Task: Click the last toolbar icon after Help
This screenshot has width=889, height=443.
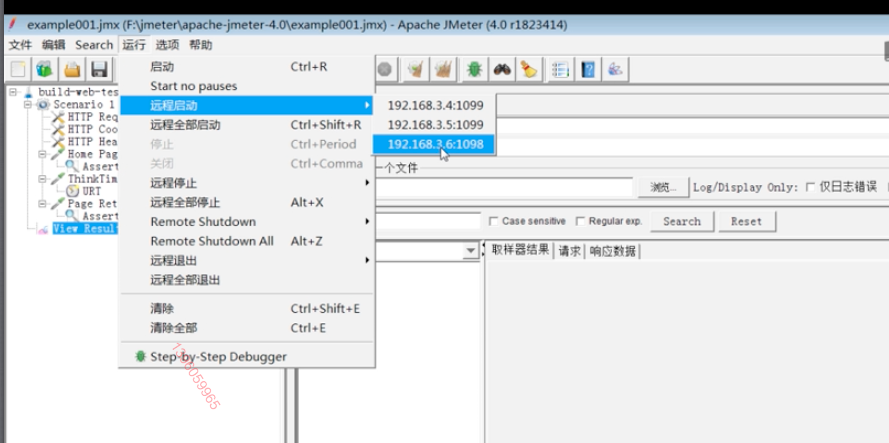Action: click(x=616, y=70)
